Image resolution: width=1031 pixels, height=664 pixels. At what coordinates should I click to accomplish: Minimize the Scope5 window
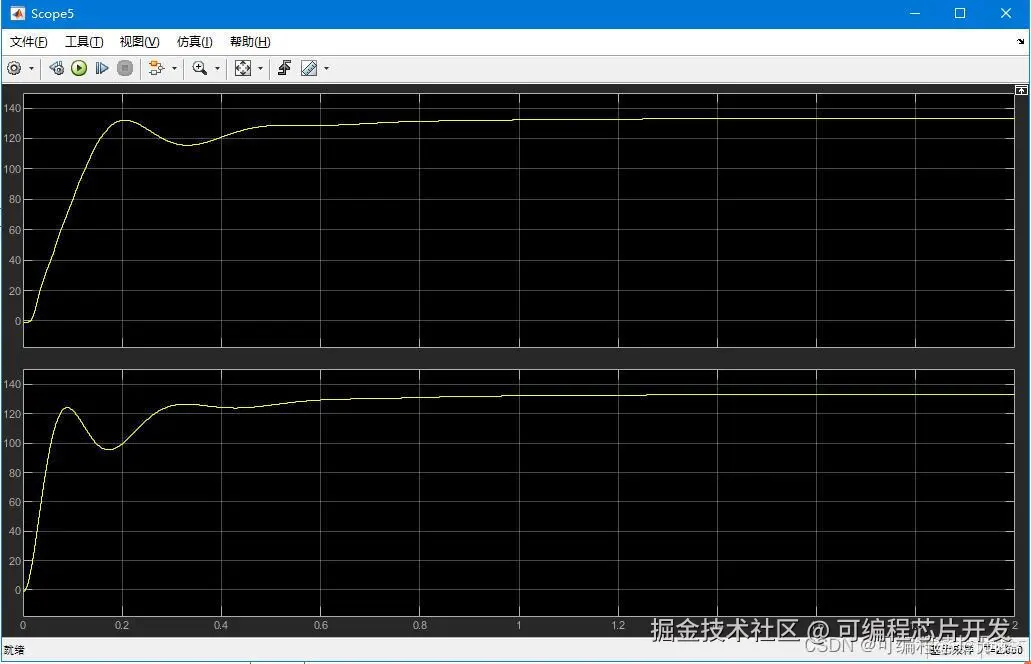coord(915,13)
